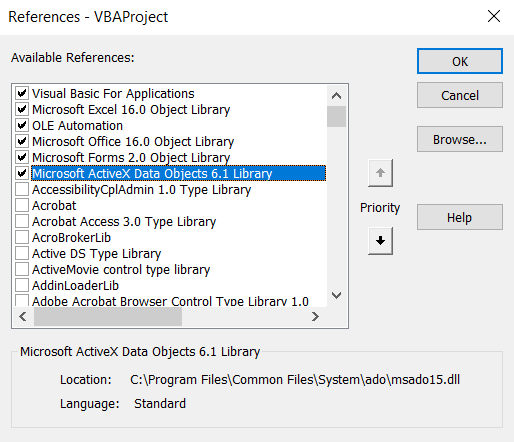Move reference up in priority
This screenshot has width=514, height=442.
click(380, 173)
